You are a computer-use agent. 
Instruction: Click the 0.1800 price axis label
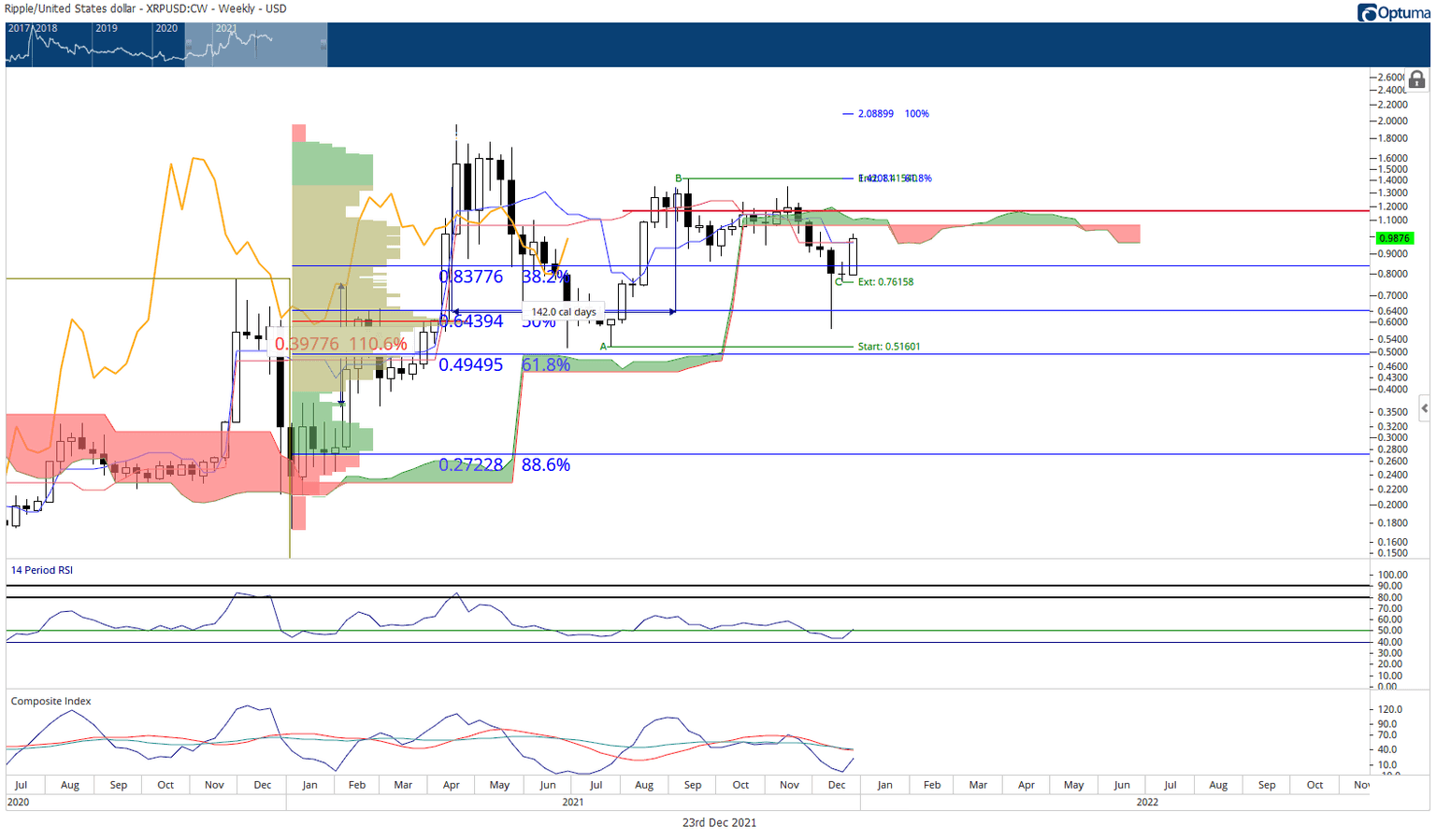tap(1393, 523)
